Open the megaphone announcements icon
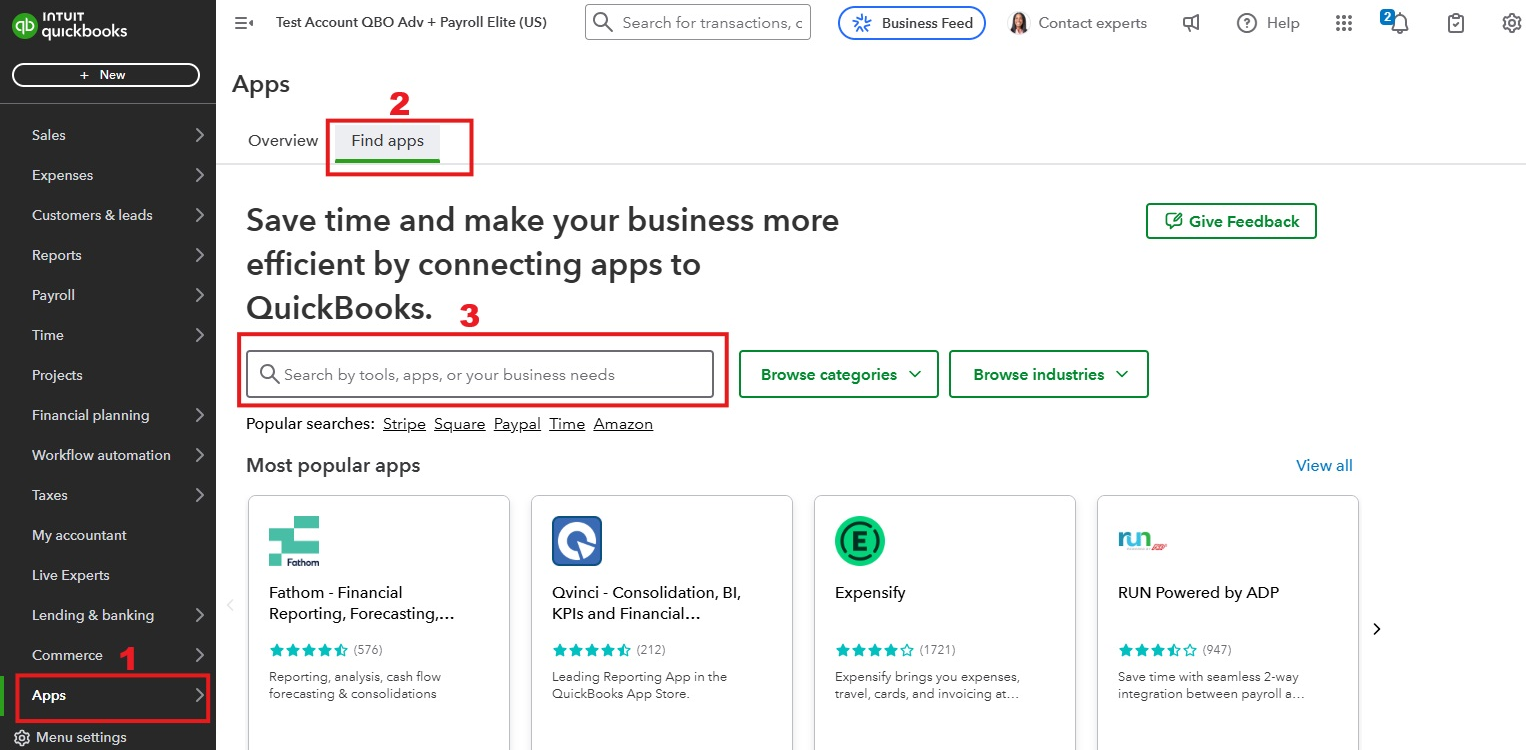Screen dimensions: 1526x750 click(x=1191, y=23)
